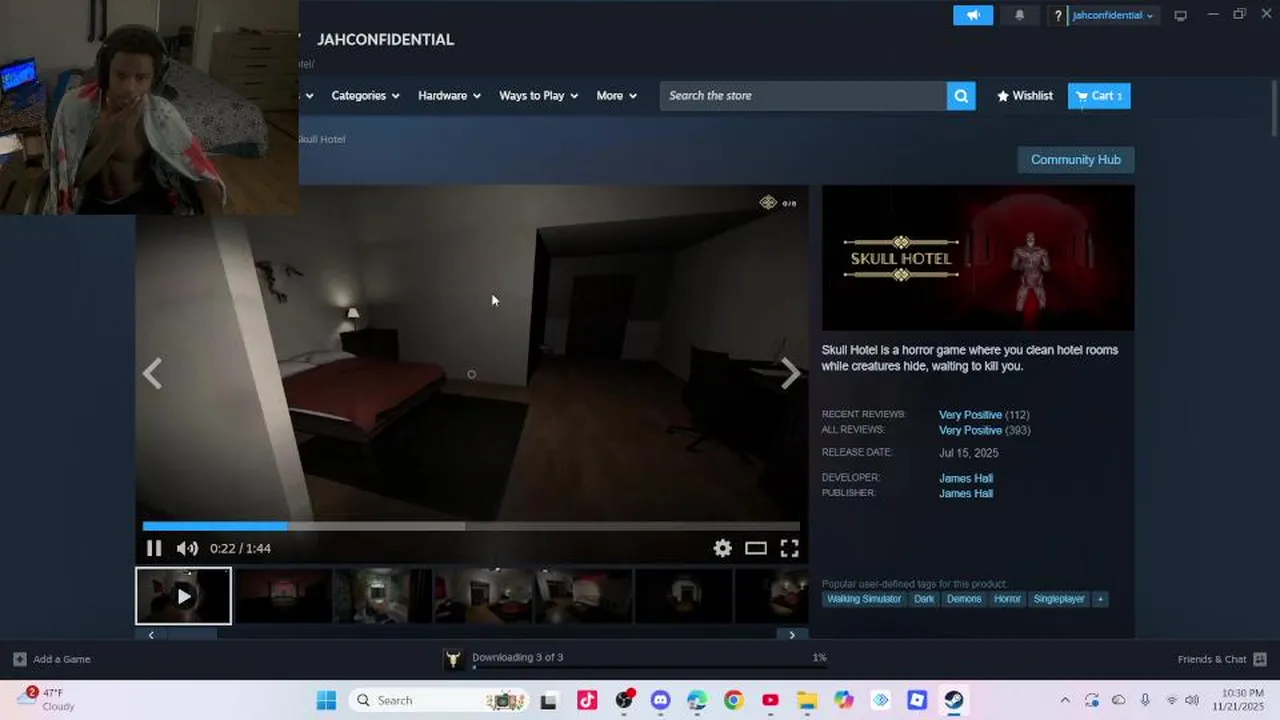
Task: Click the Skull Hotel breadcrumb link
Action: [x=322, y=139]
